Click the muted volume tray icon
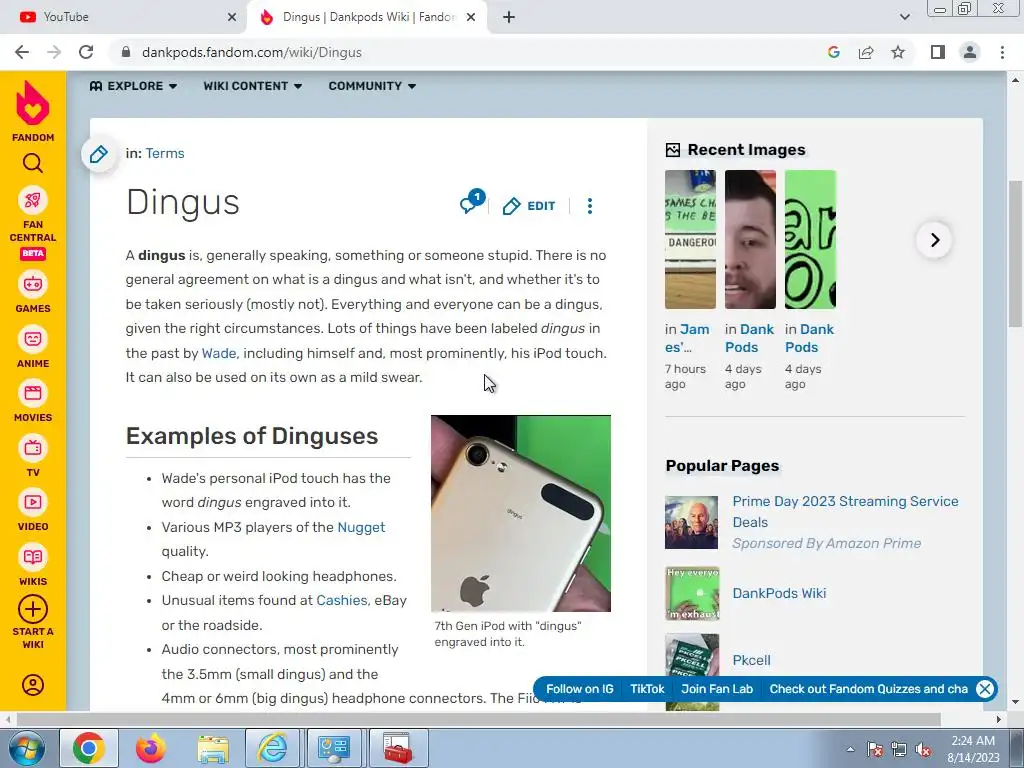 pos(923,750)
